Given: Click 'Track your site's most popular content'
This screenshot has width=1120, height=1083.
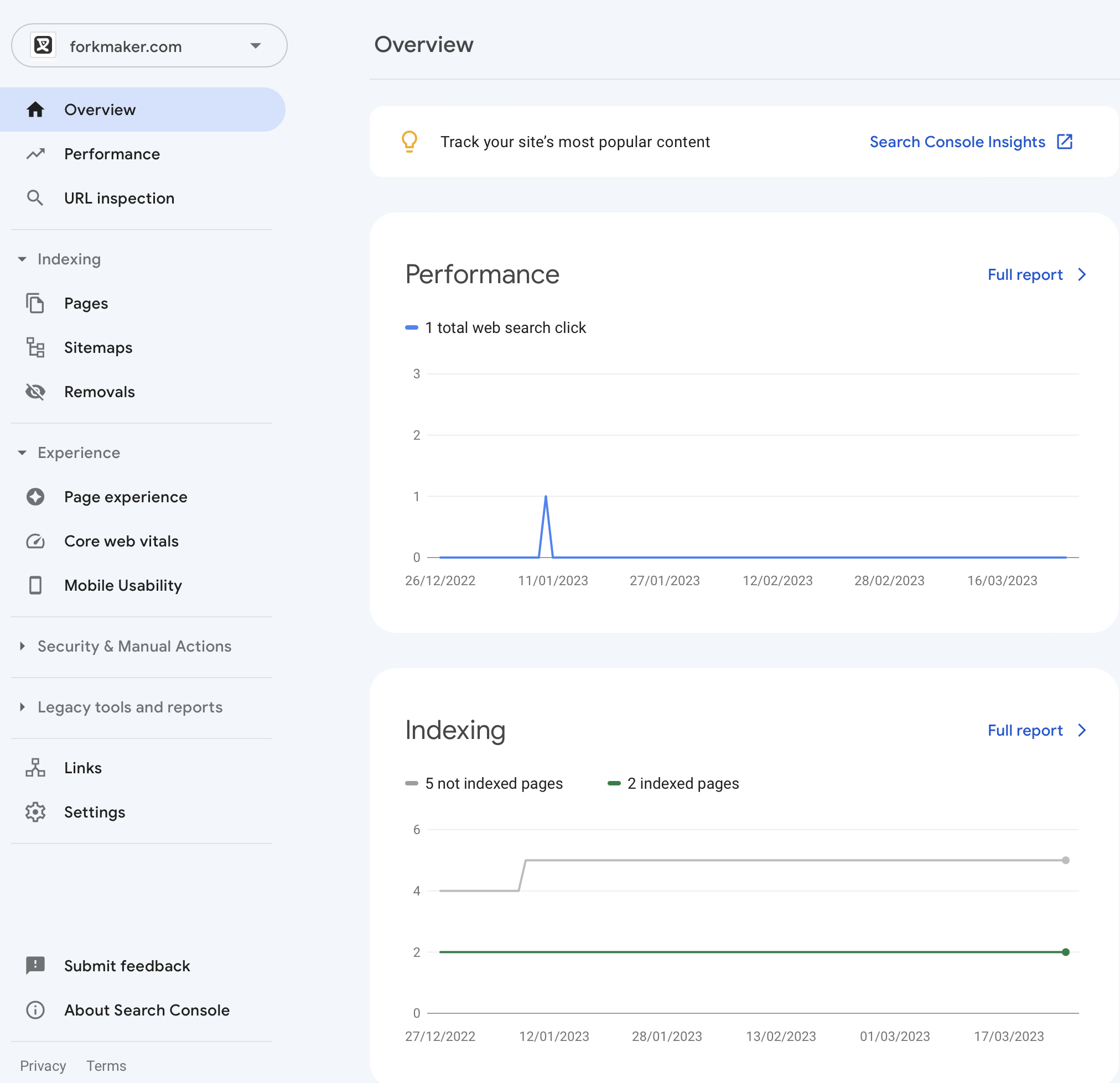Looking at the screenshot, I should point(575,142).
